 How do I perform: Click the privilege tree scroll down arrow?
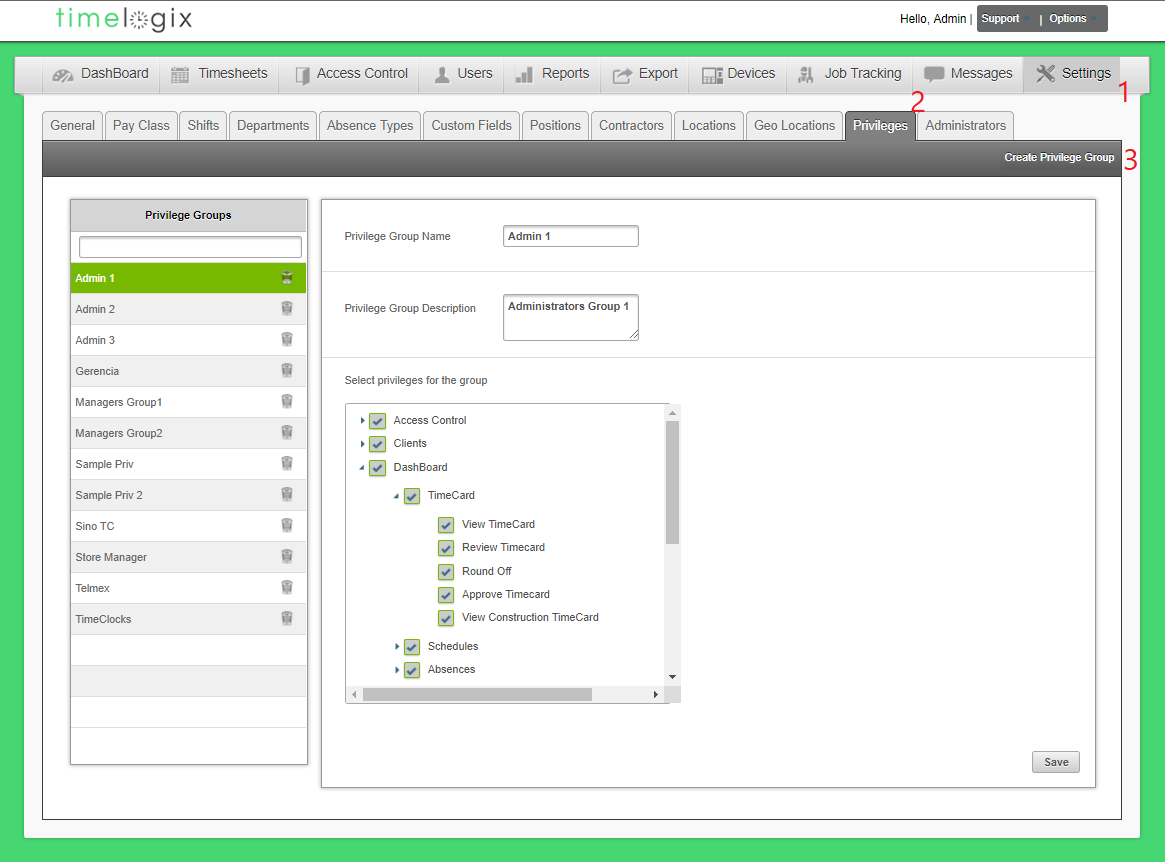(672, 677)
